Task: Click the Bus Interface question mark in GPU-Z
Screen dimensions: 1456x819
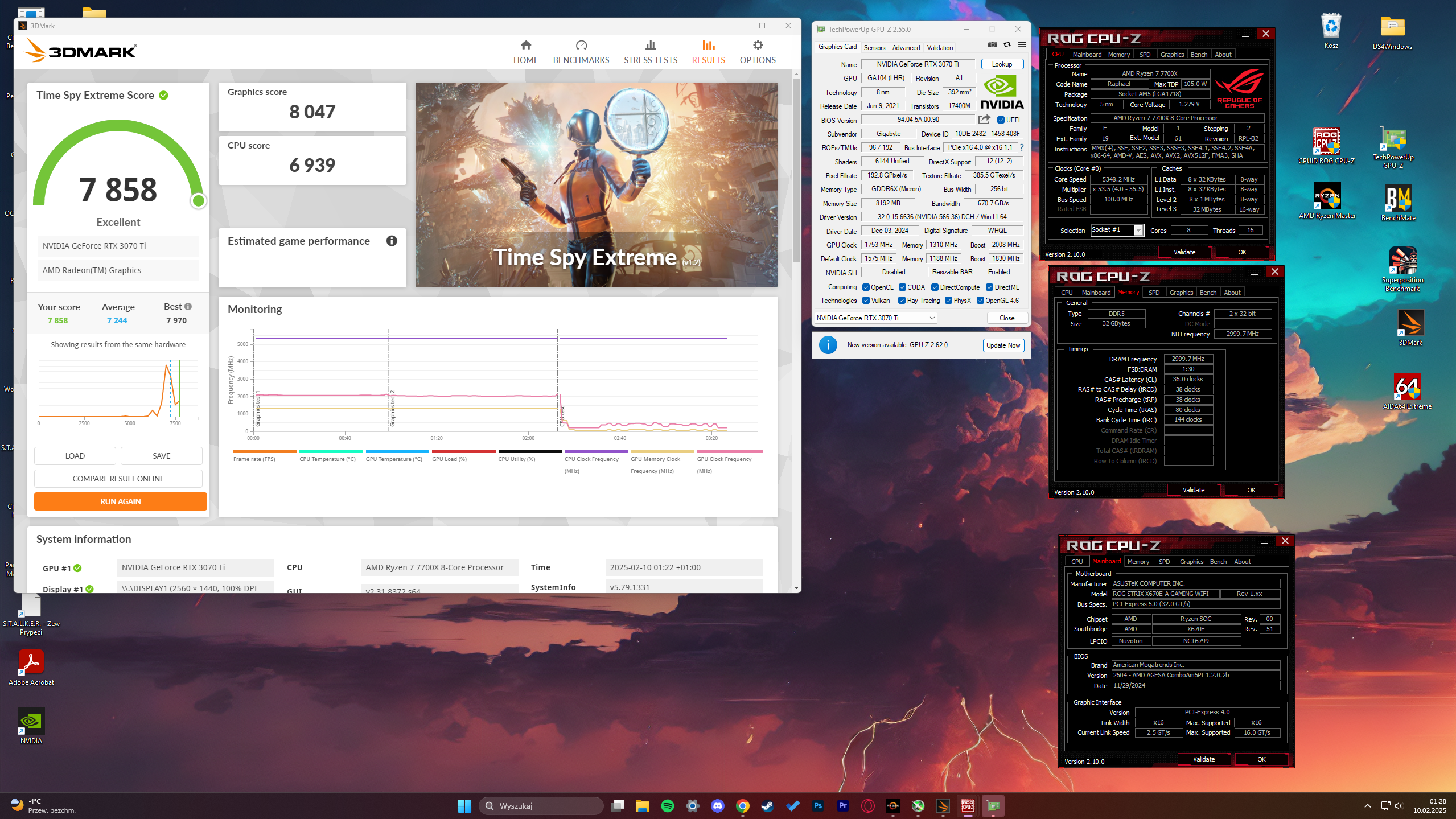Action: pos(1022,147)
